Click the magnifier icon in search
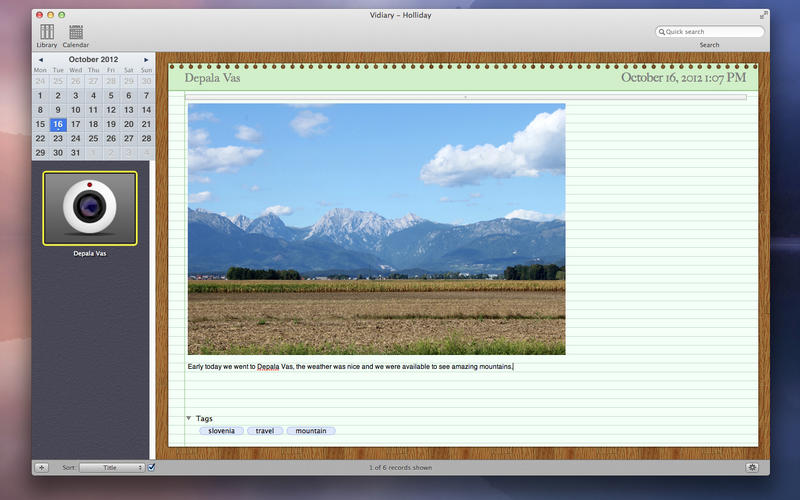This screenshot has width=800, height=500. 661,32
